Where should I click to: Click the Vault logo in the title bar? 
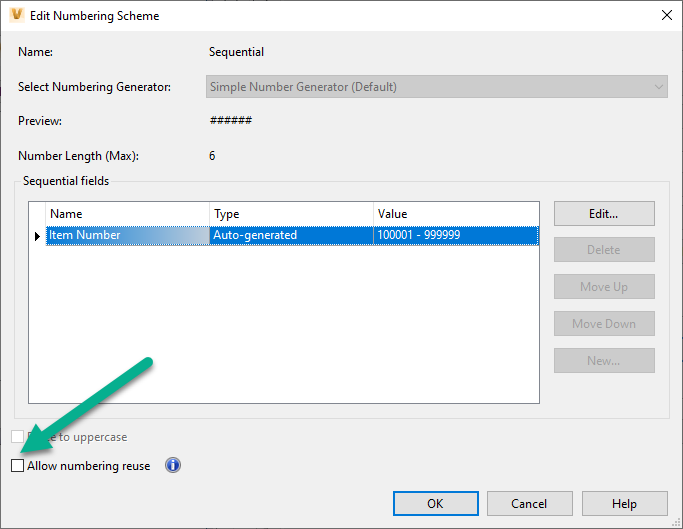click(16, 15)
